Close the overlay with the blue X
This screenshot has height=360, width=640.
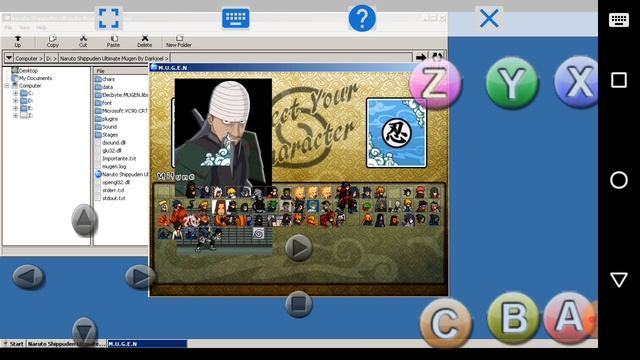[x=489, y=18]
